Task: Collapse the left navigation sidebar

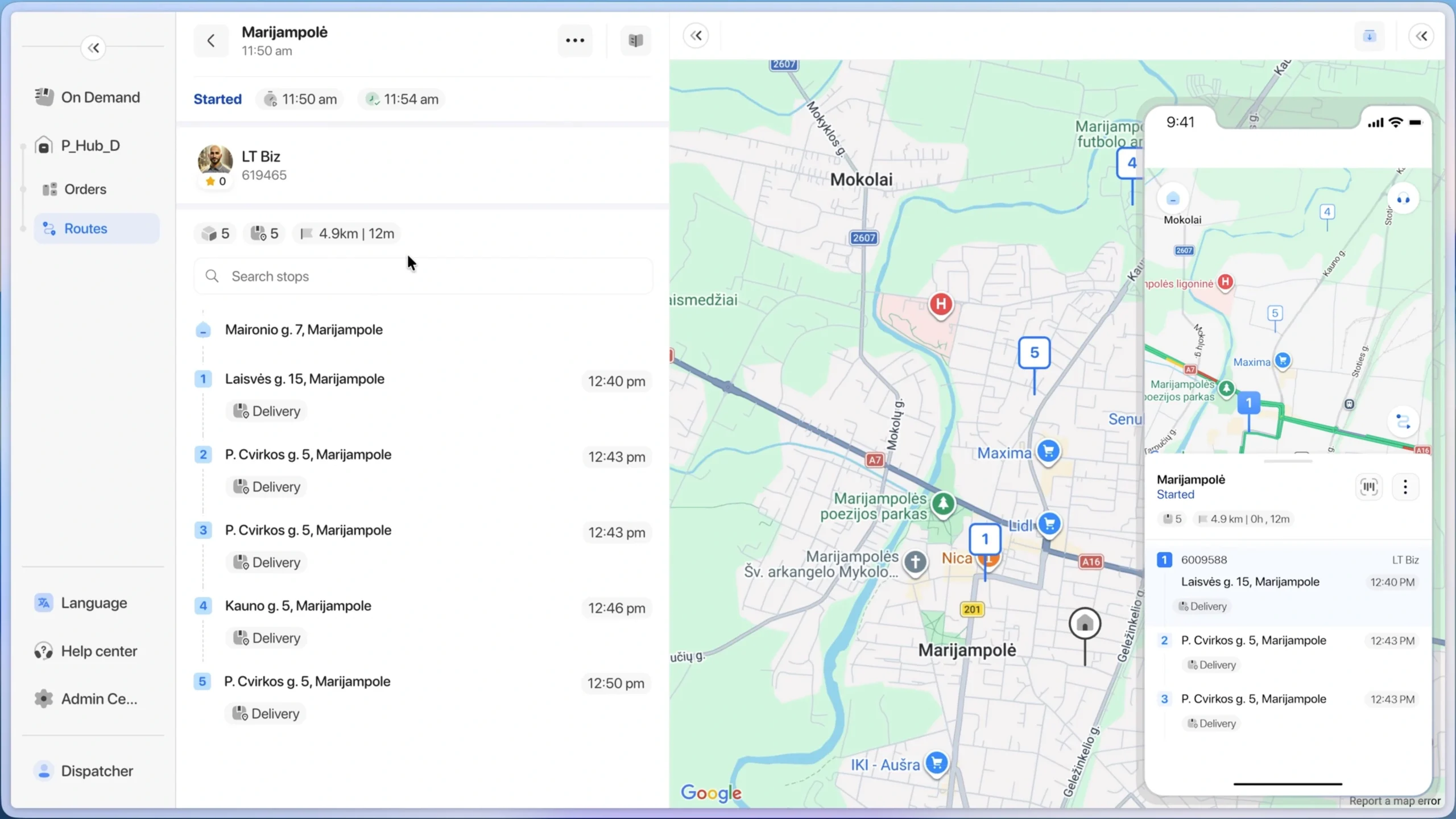Action: tap(93, 47)
